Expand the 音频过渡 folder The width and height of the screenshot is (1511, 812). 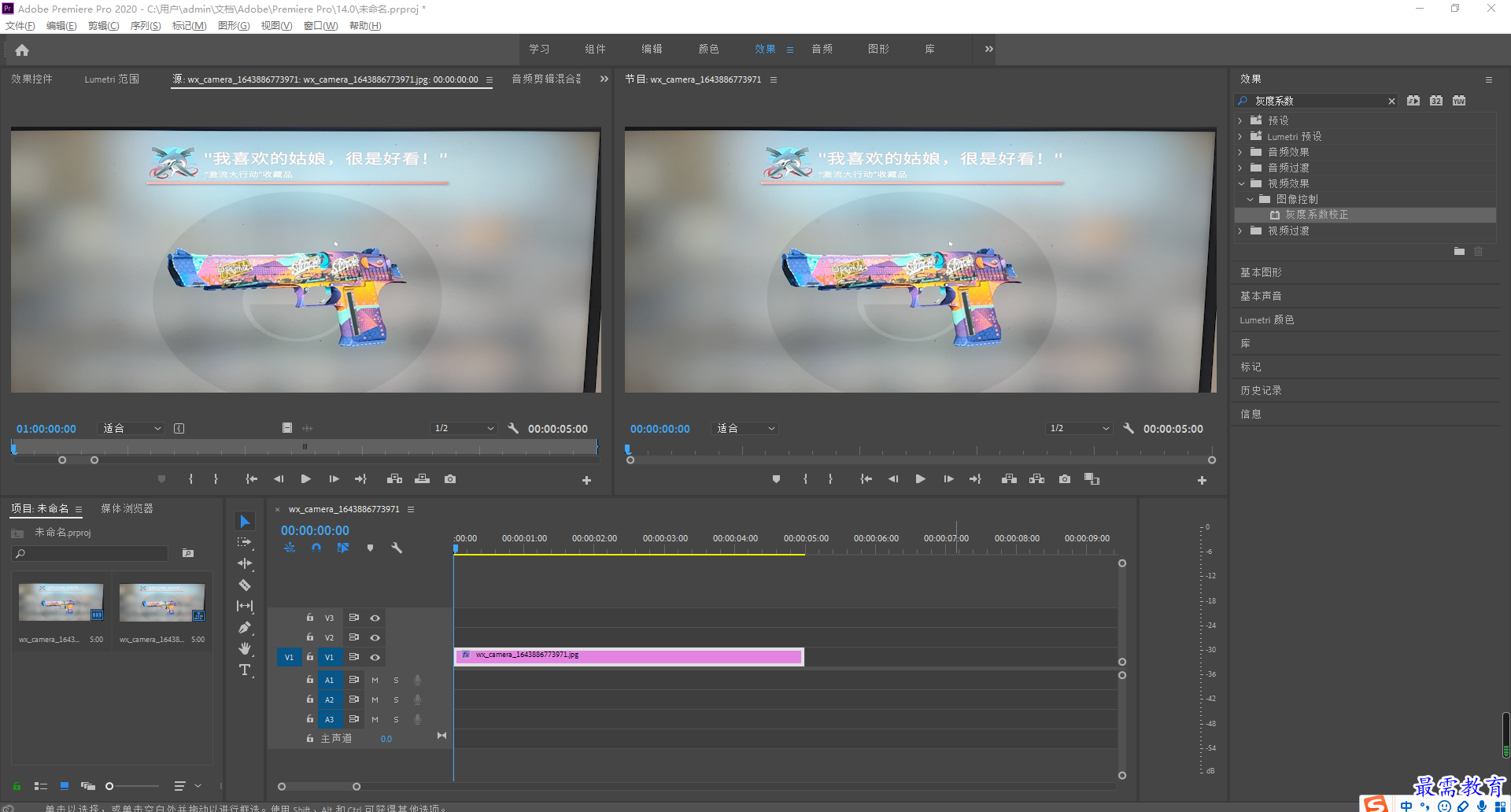(1240, 168)
